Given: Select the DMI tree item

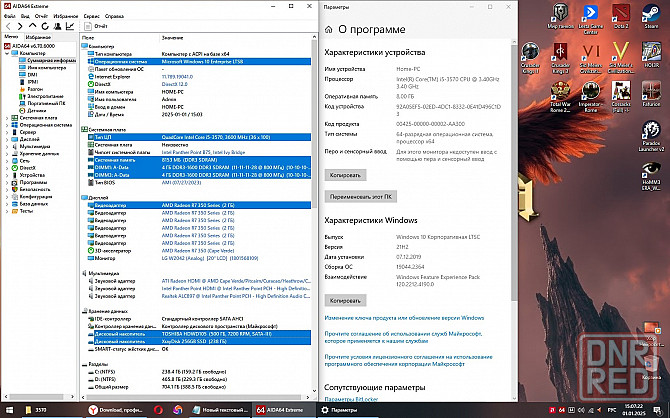Looking at the screenshot, I should pyautogui.click(x=32, y=75).
